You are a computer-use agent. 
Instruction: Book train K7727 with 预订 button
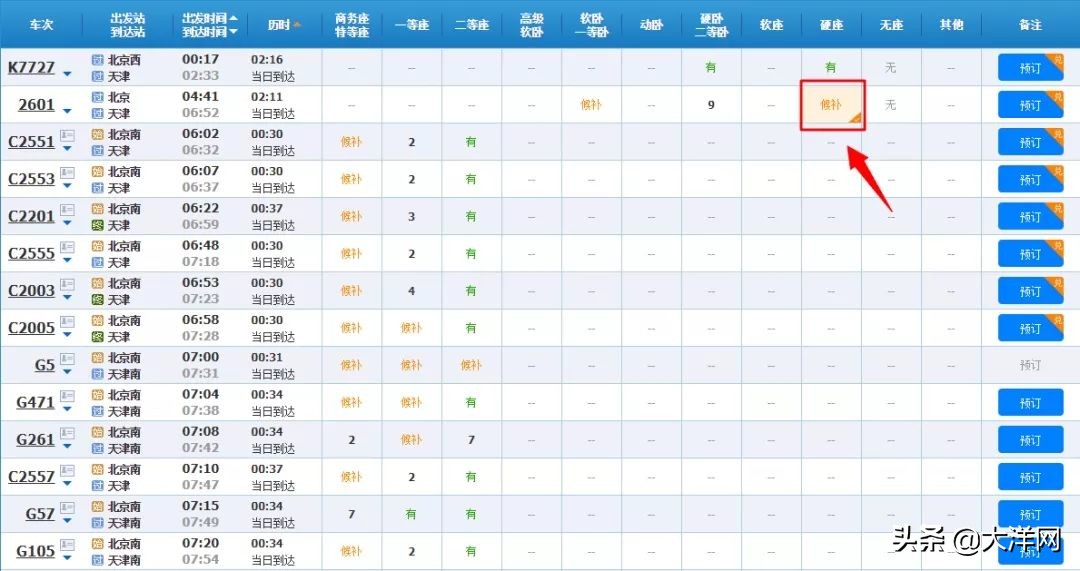(1030, 68)
